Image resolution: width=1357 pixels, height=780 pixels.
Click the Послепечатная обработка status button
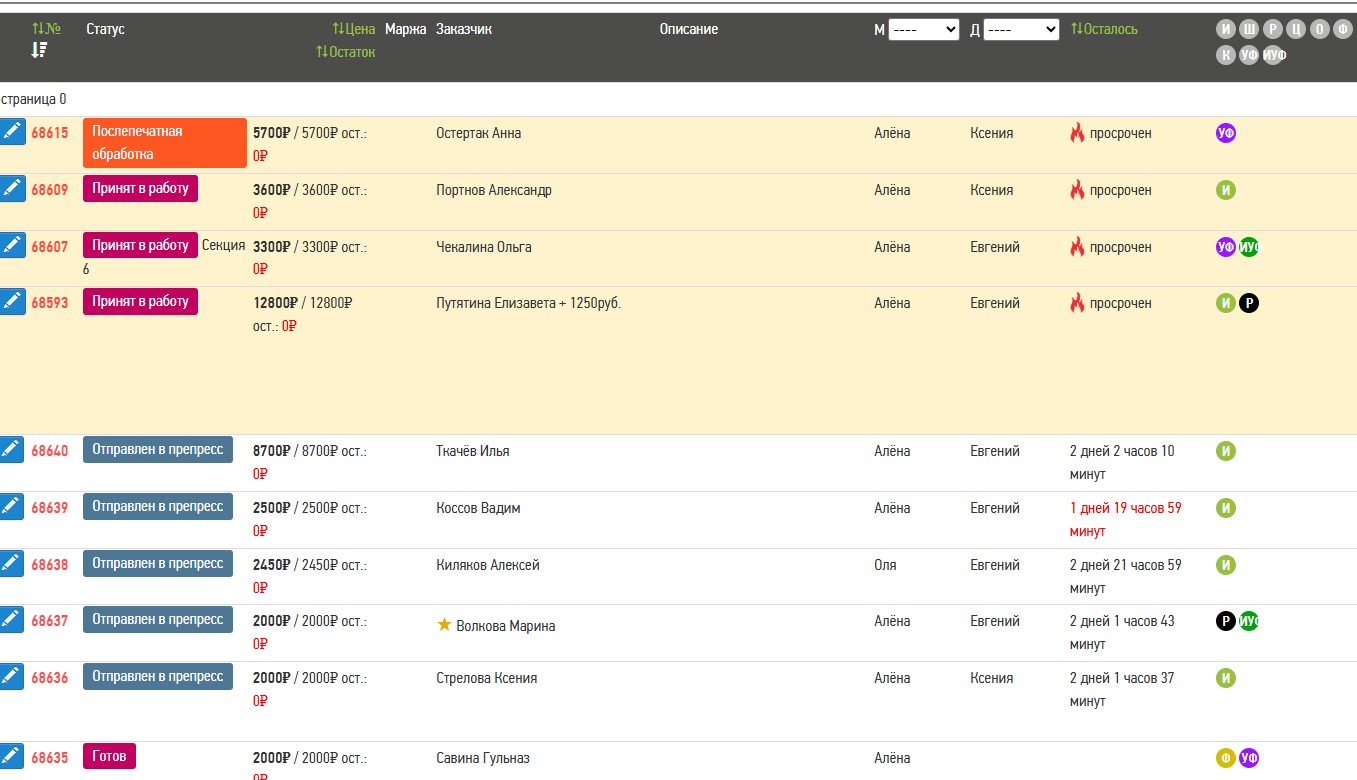tap(165, 143)
